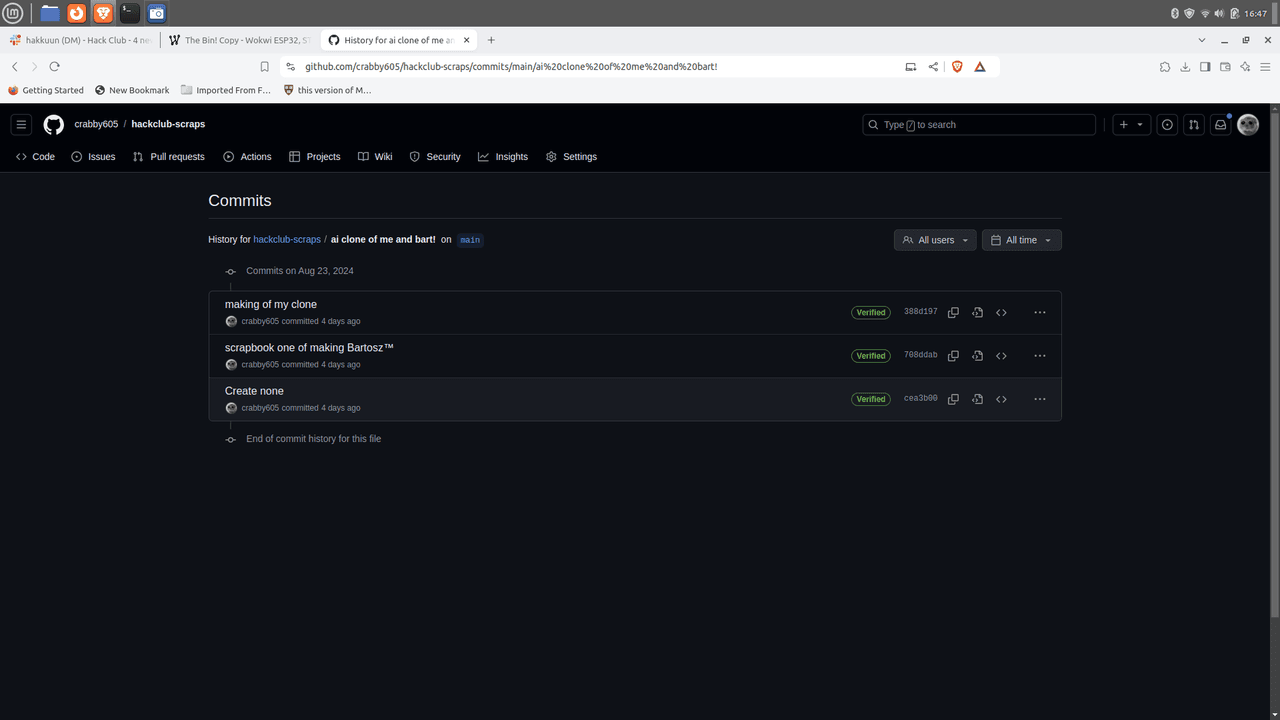The image size is (1280, 720).
Task: Copy full SHA for commit 388d197
Action: (953, 313)
